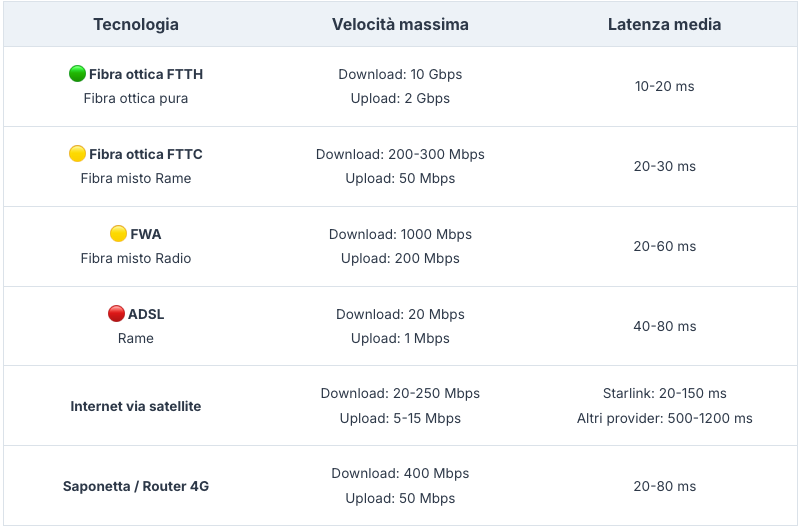Click the red circle next to ADSL

point(116,314)
